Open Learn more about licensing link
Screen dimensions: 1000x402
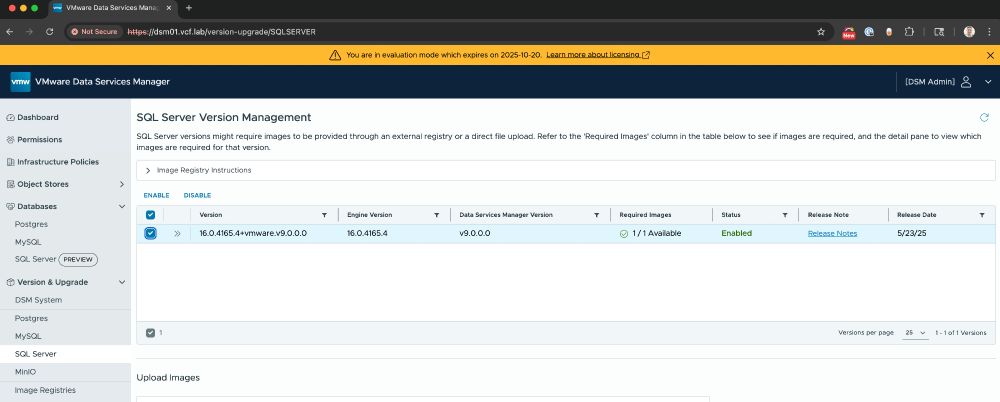pyautogui.click(x=598, y=55)
